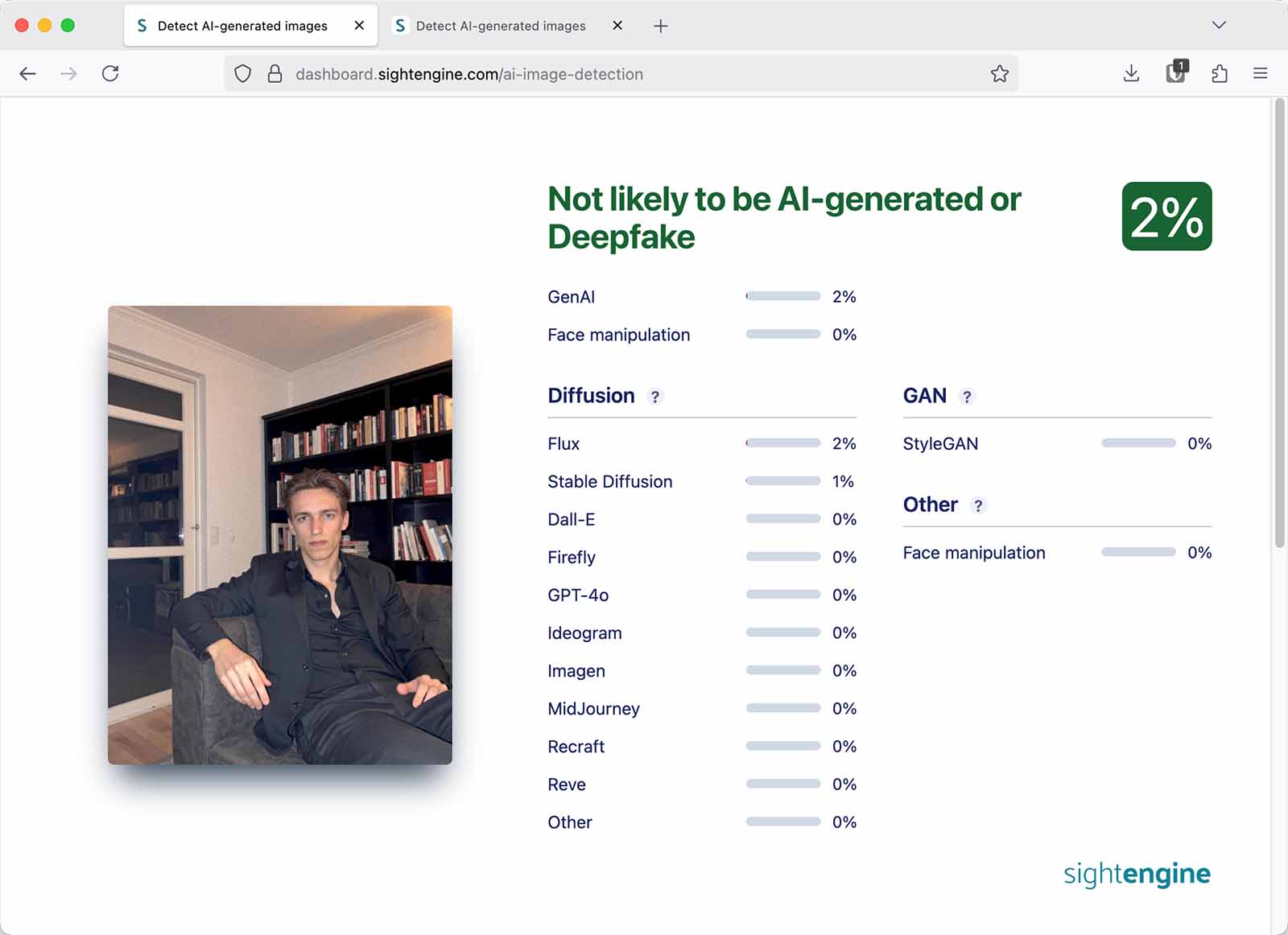Open the tracking protection shield icon
This screenshot has height=935, width=1288.
pyautogui.click(x=242, y=74)
